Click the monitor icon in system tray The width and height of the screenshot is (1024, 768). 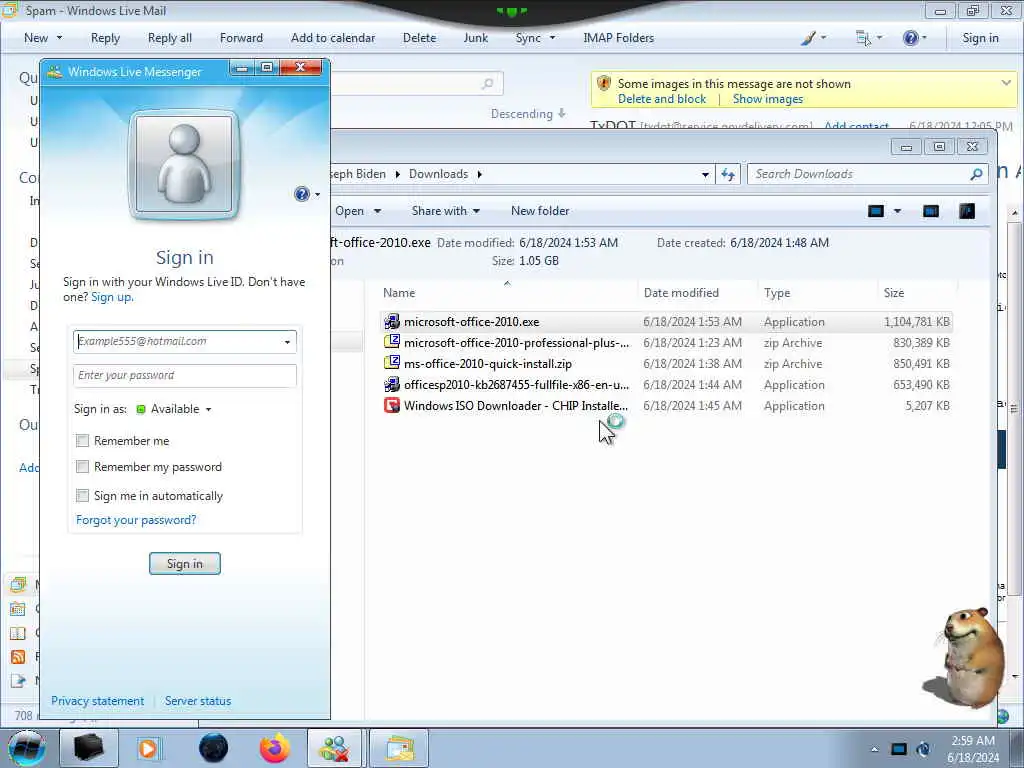click(x=899, y=749)
